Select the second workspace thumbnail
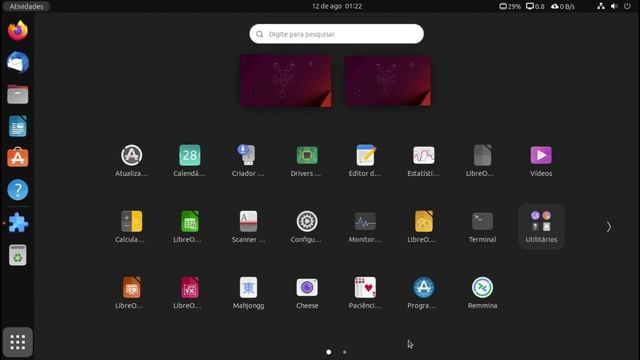Viewport: 640px width, 360px height. [x=388, y=81]
